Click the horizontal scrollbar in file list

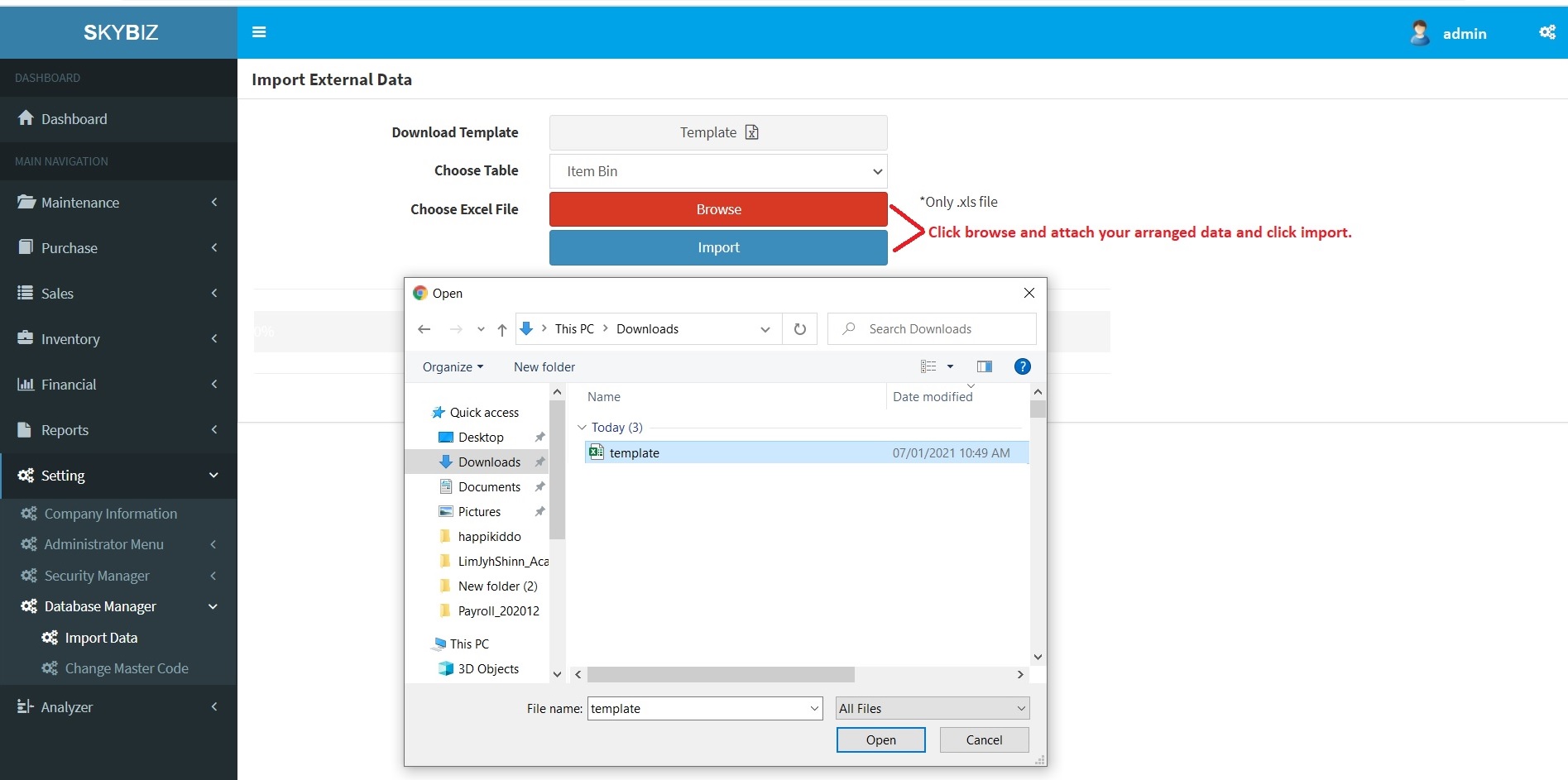click(720, 675)
